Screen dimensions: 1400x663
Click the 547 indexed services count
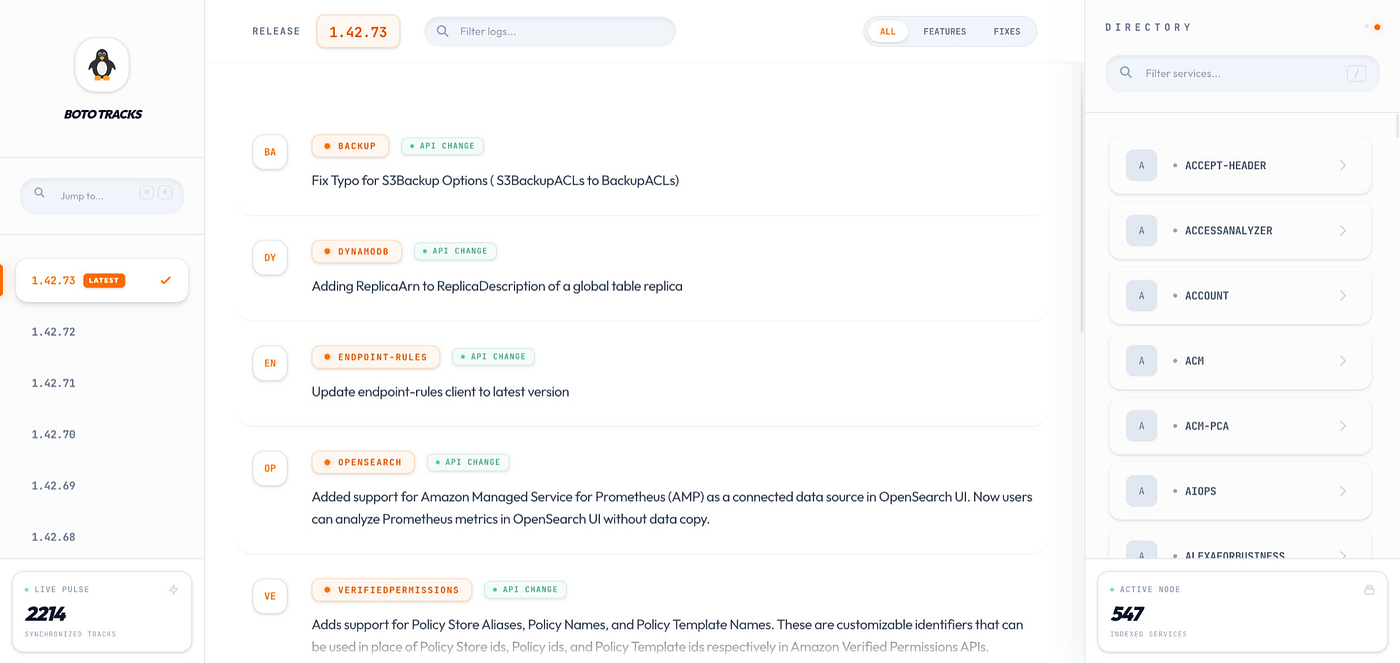click(1127, 614)
